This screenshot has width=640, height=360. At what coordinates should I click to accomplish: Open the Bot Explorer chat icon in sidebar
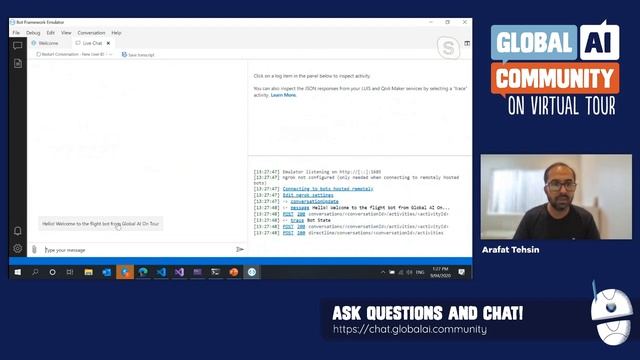pyautogui.click(x=18, y=45)
